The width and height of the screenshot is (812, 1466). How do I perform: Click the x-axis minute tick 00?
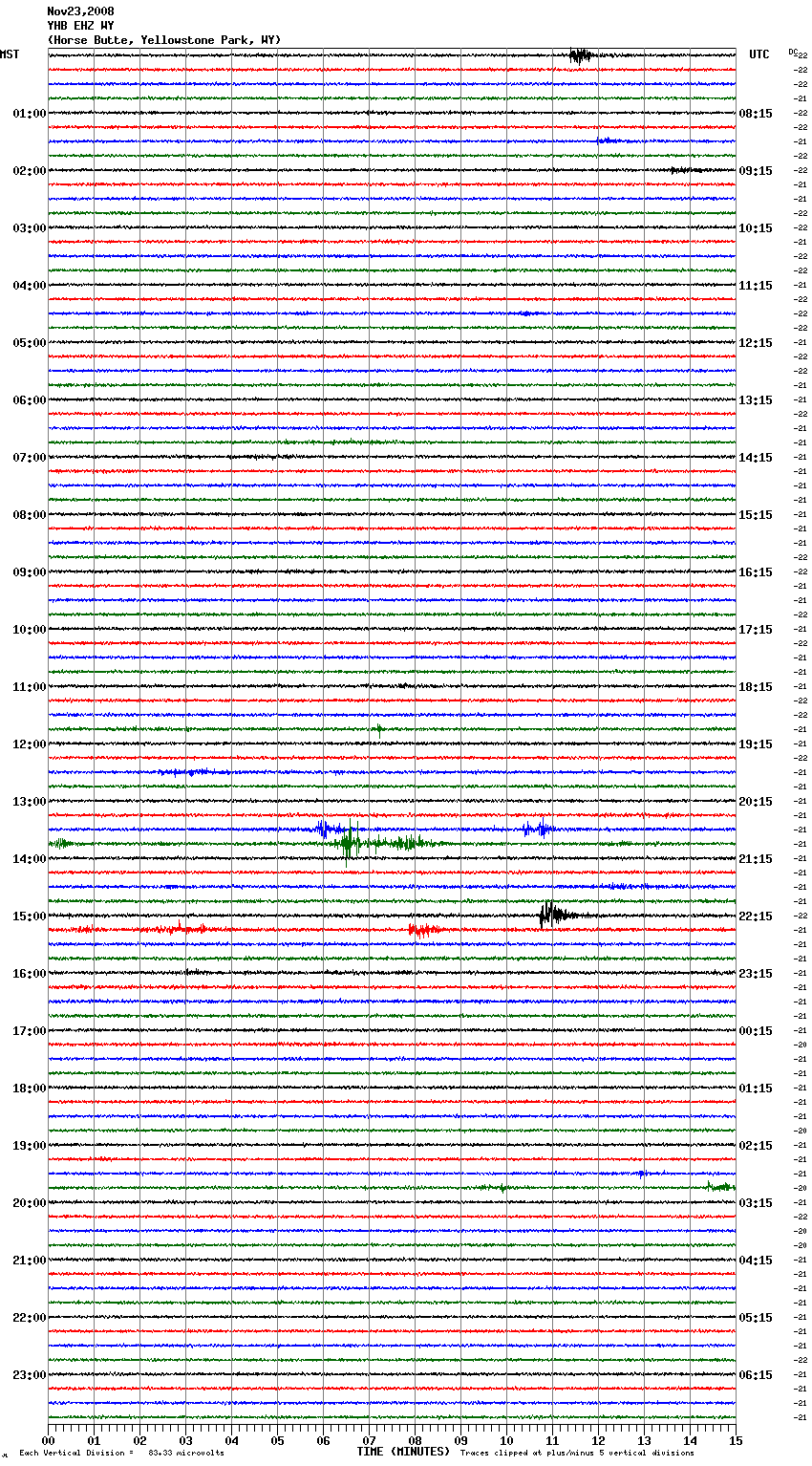[48, 1440]
